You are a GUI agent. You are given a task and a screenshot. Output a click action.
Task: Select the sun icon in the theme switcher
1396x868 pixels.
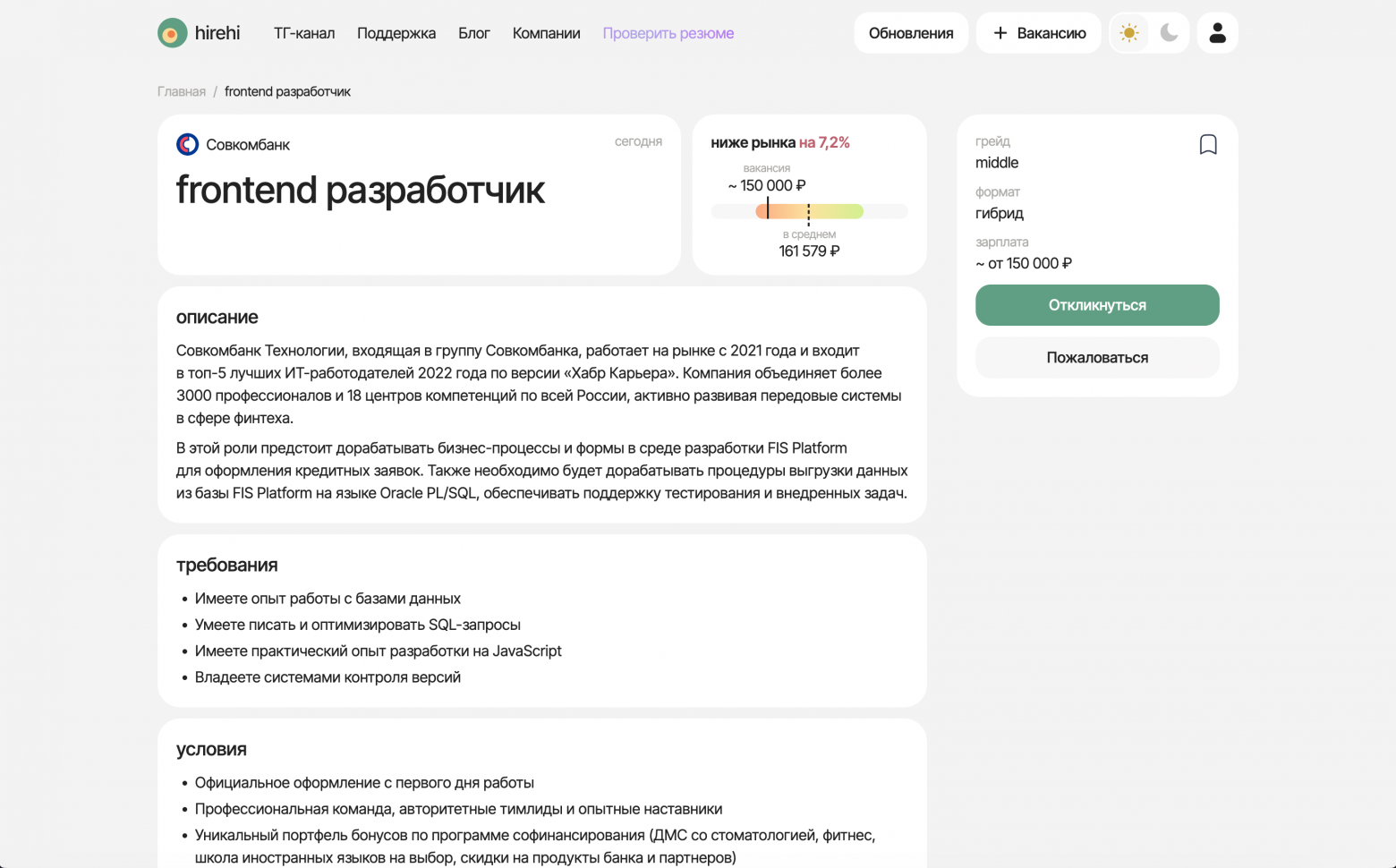1129,32
